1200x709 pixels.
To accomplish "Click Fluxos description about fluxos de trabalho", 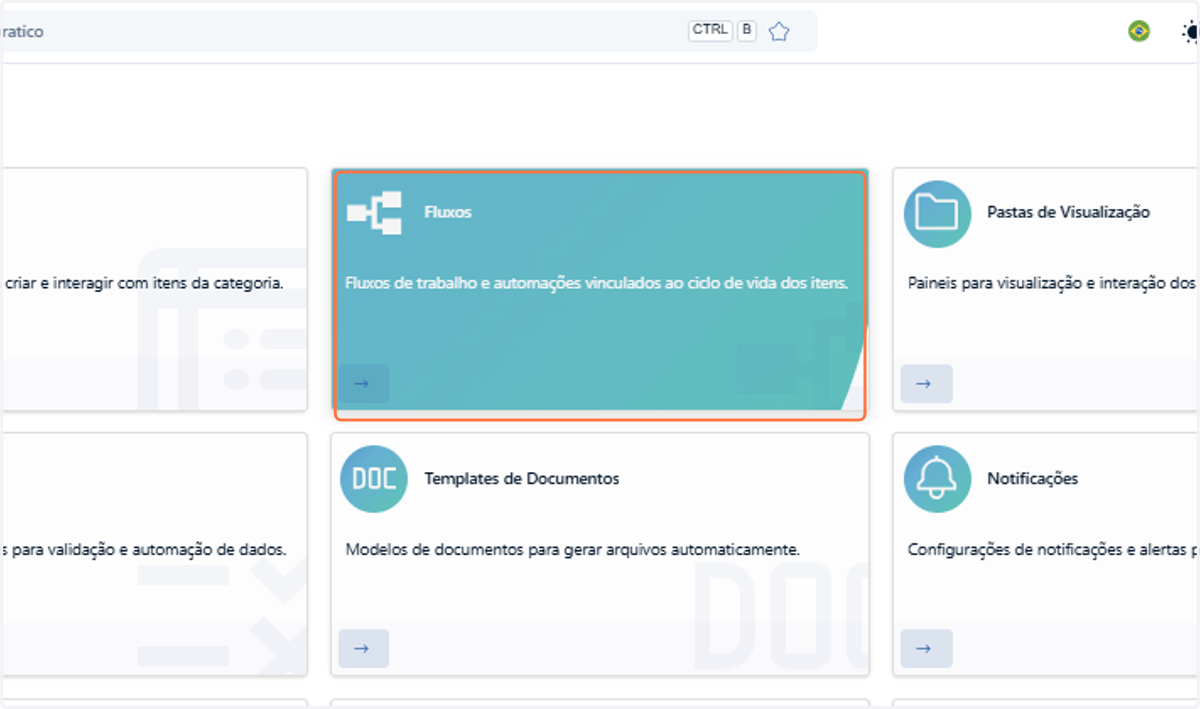I will [596, 283].
